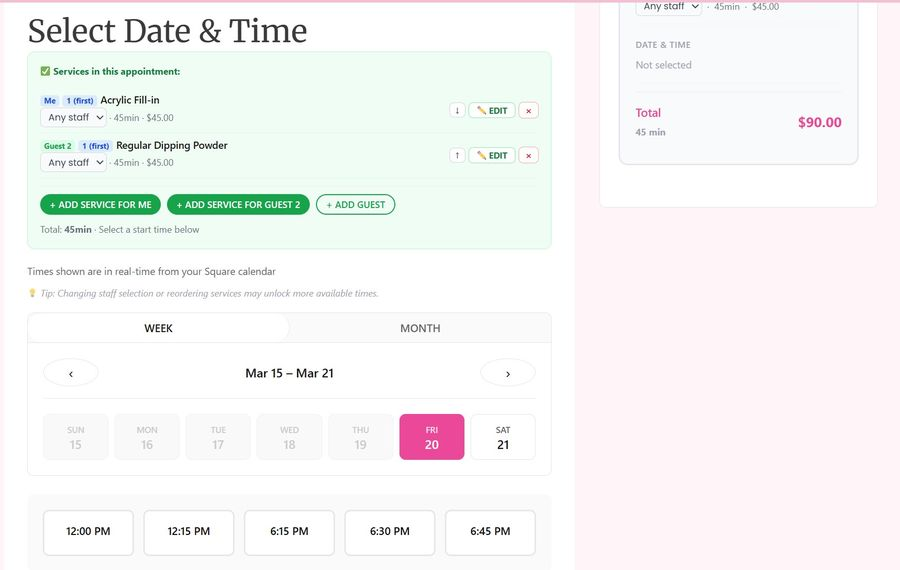Select Friday 20 on the calendar
The width and height of the screenshot is (900, 570).
pos(432,437)
